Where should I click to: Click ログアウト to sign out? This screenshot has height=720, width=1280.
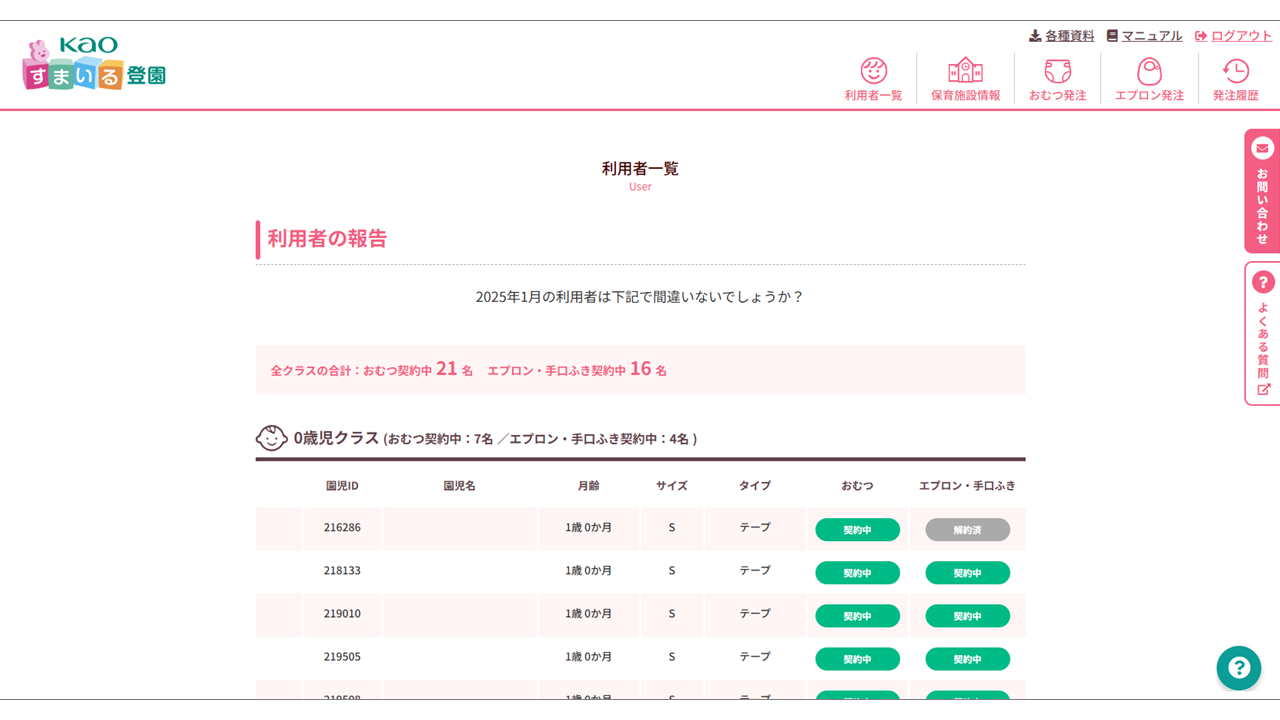(1233, 36)
